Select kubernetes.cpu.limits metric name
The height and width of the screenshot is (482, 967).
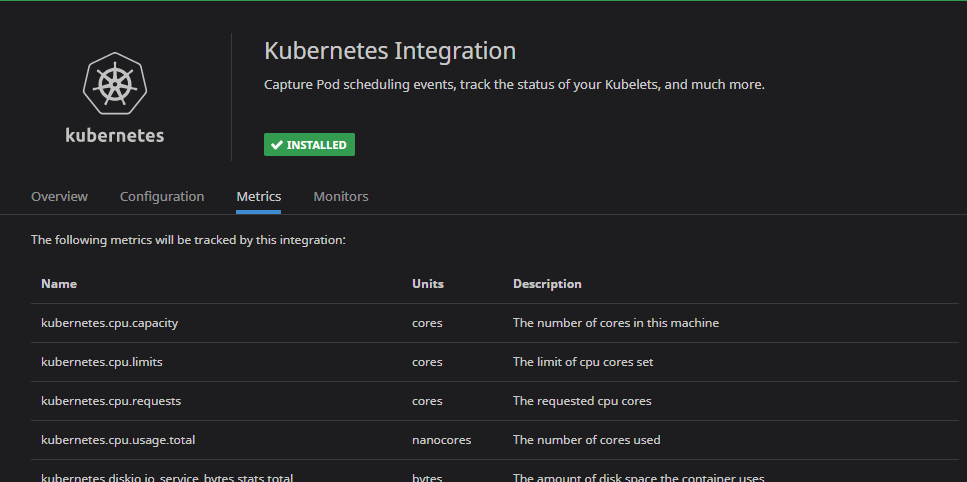(102, 362)
